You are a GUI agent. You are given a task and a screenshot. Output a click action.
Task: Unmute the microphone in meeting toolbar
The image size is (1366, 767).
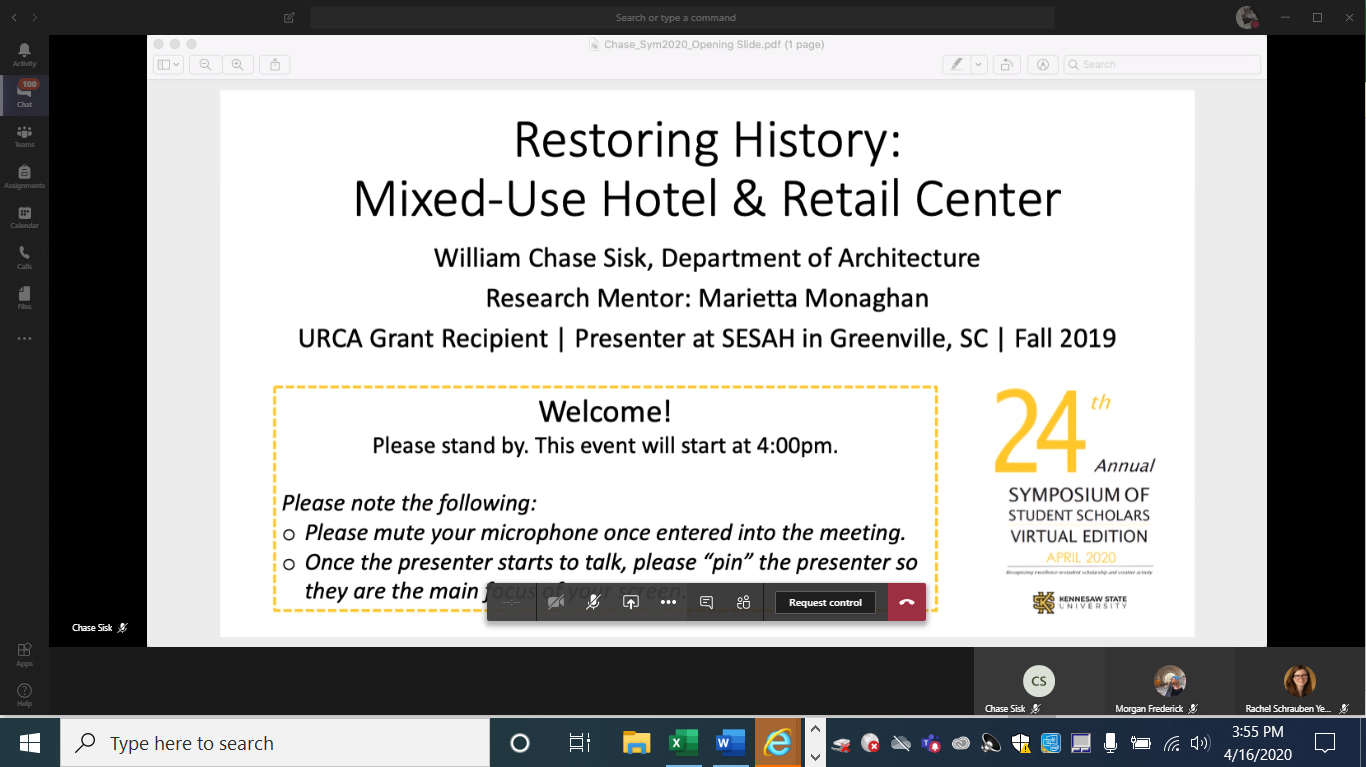(593, 603)
